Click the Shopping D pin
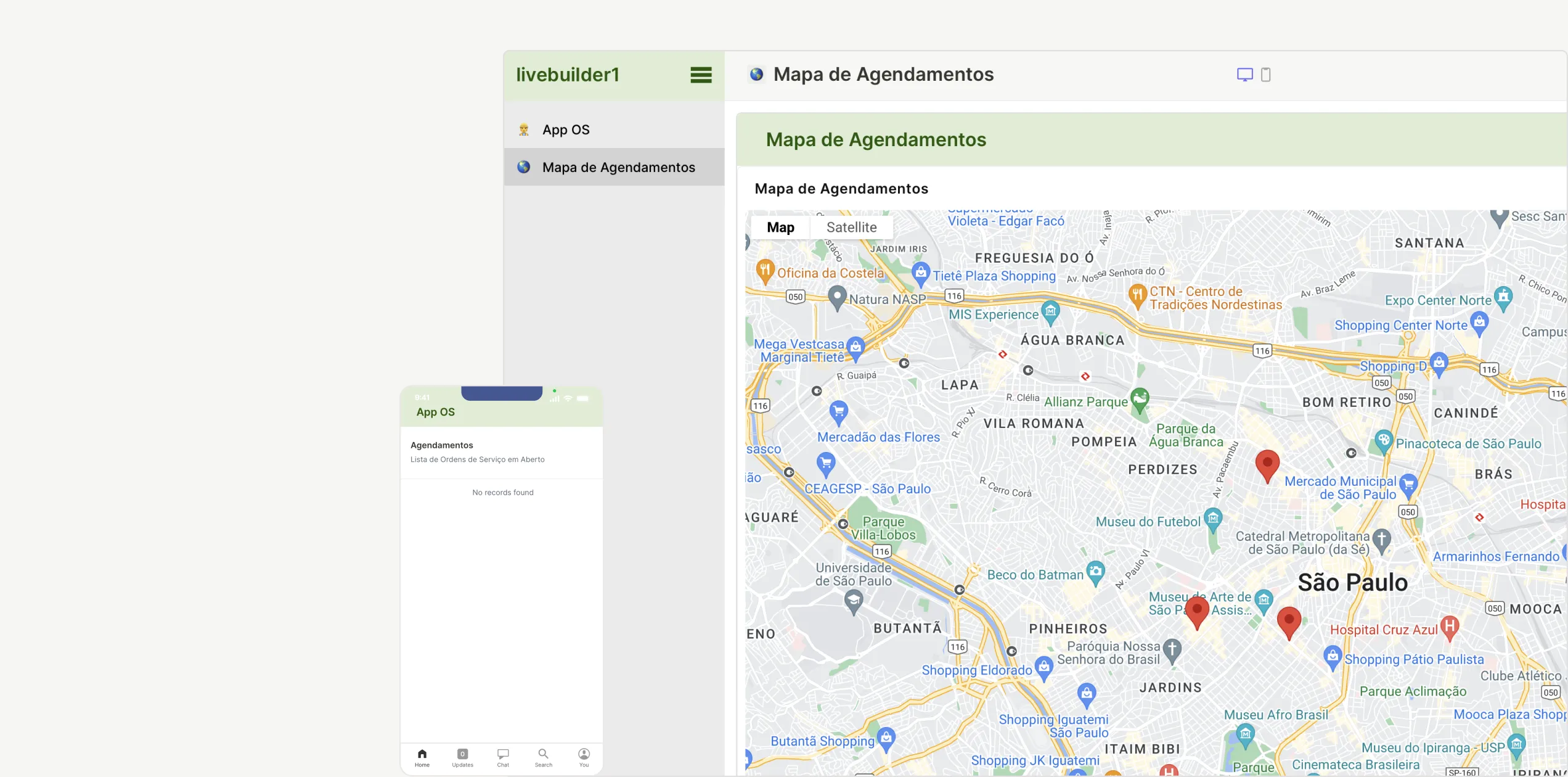 coord(1439,364)
